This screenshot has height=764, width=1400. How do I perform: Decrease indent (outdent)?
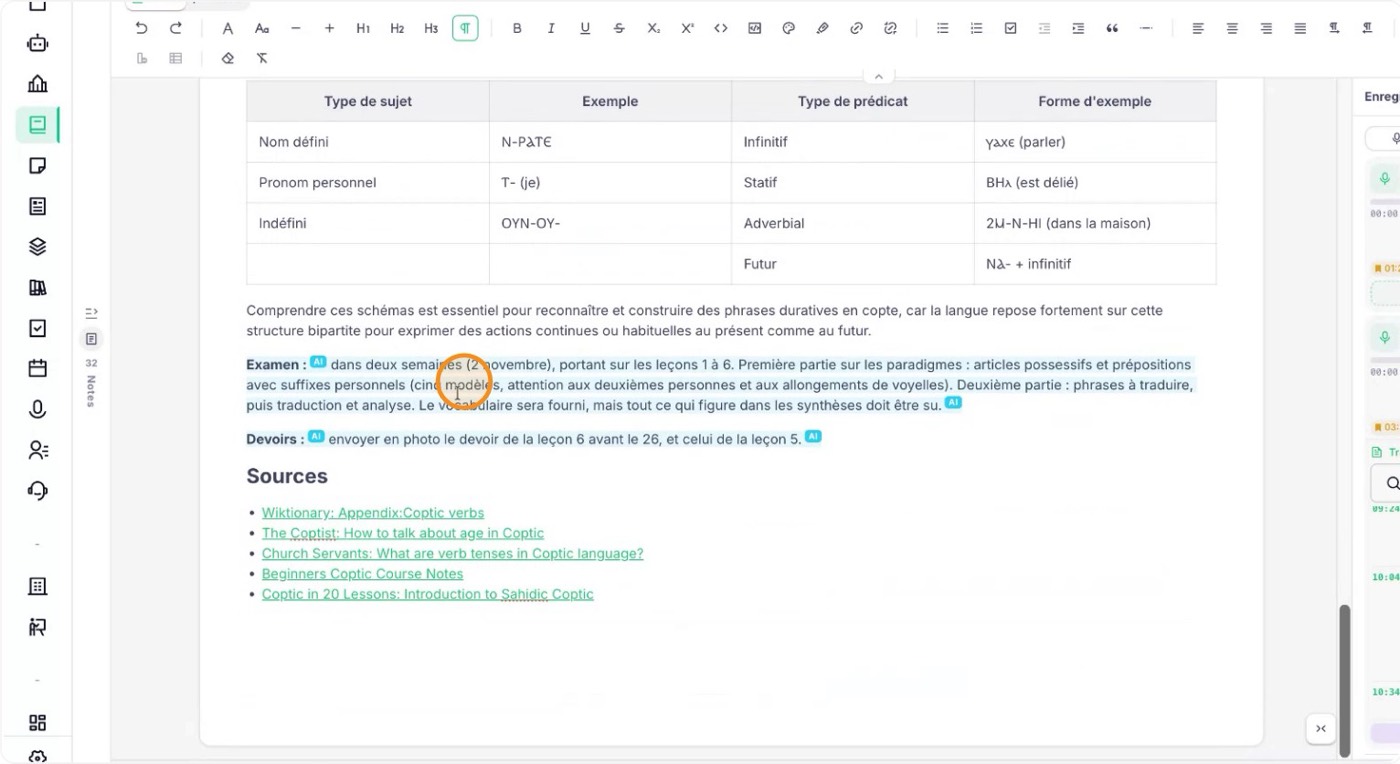click(x=1044, y=28)
